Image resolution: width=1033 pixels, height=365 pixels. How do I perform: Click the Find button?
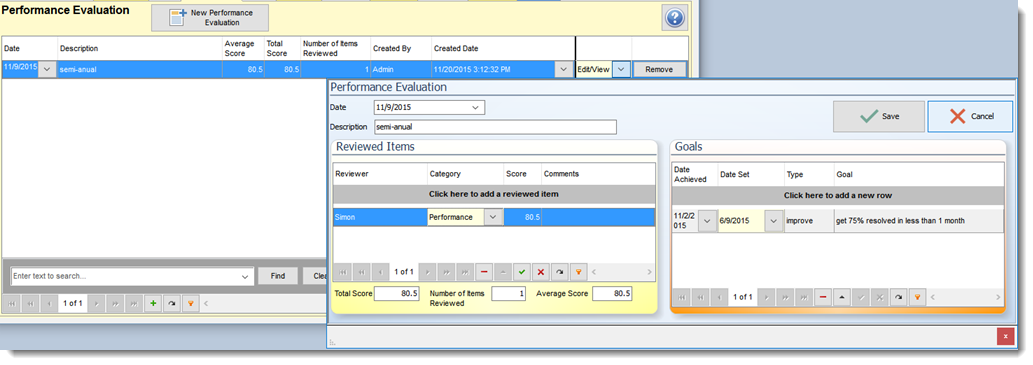coord(278,276)
